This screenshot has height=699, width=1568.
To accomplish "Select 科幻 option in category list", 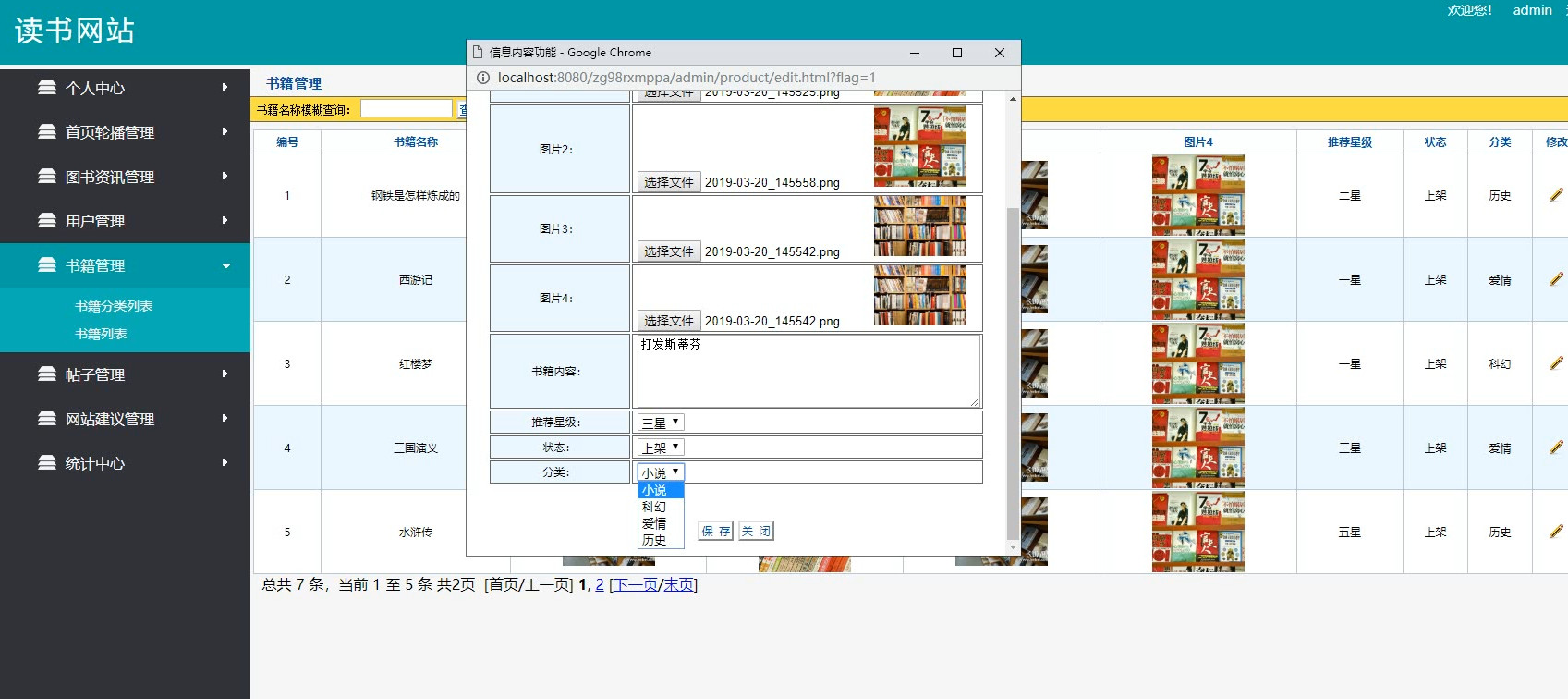I will click(661, 507).
